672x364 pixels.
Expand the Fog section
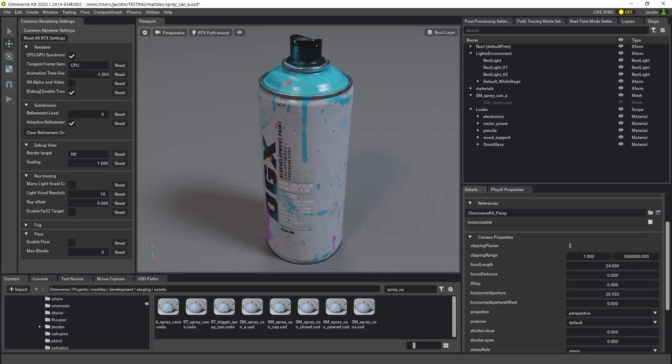[x=27, y=225]
